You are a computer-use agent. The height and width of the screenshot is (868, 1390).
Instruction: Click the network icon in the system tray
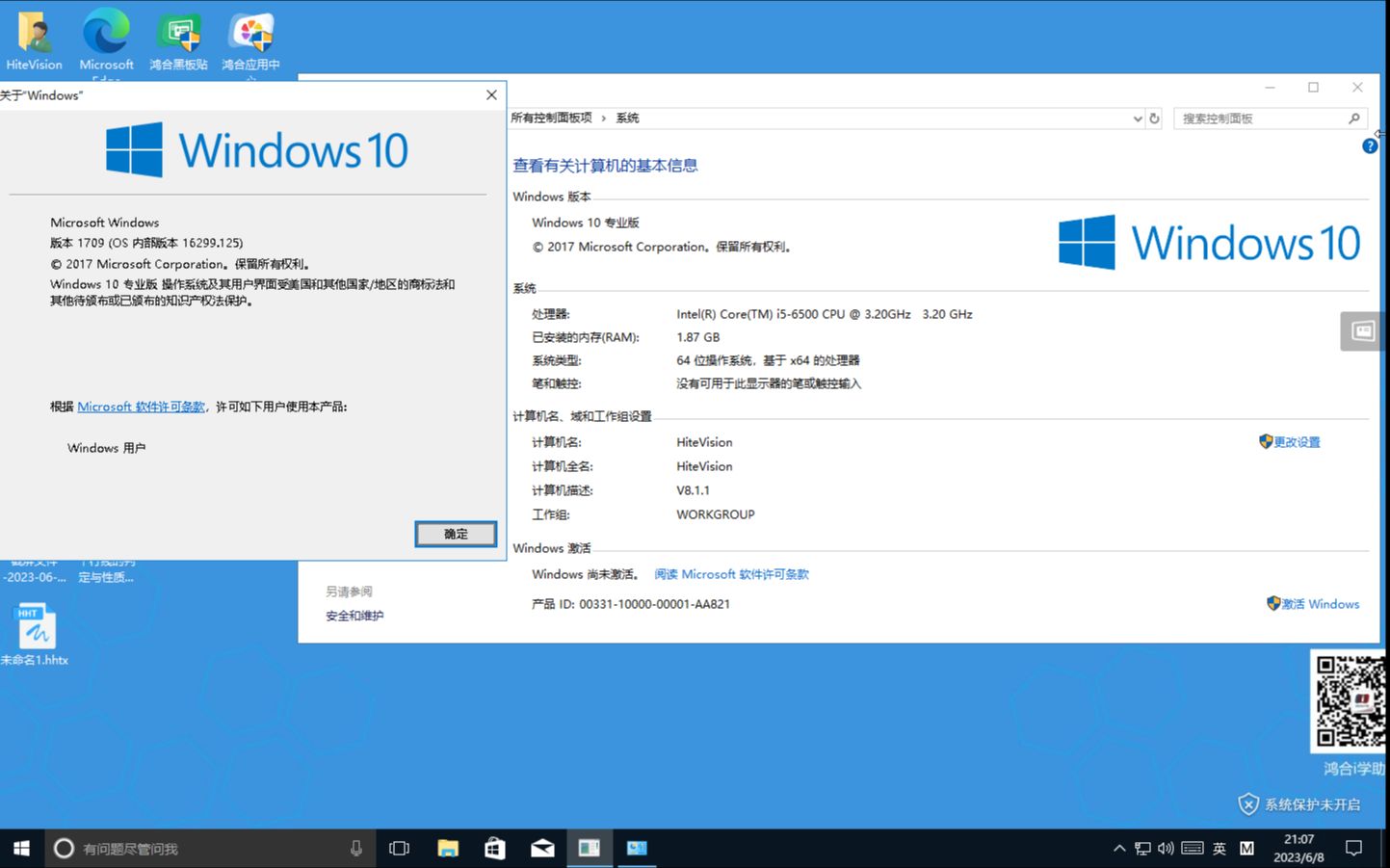click(1142, 849)
